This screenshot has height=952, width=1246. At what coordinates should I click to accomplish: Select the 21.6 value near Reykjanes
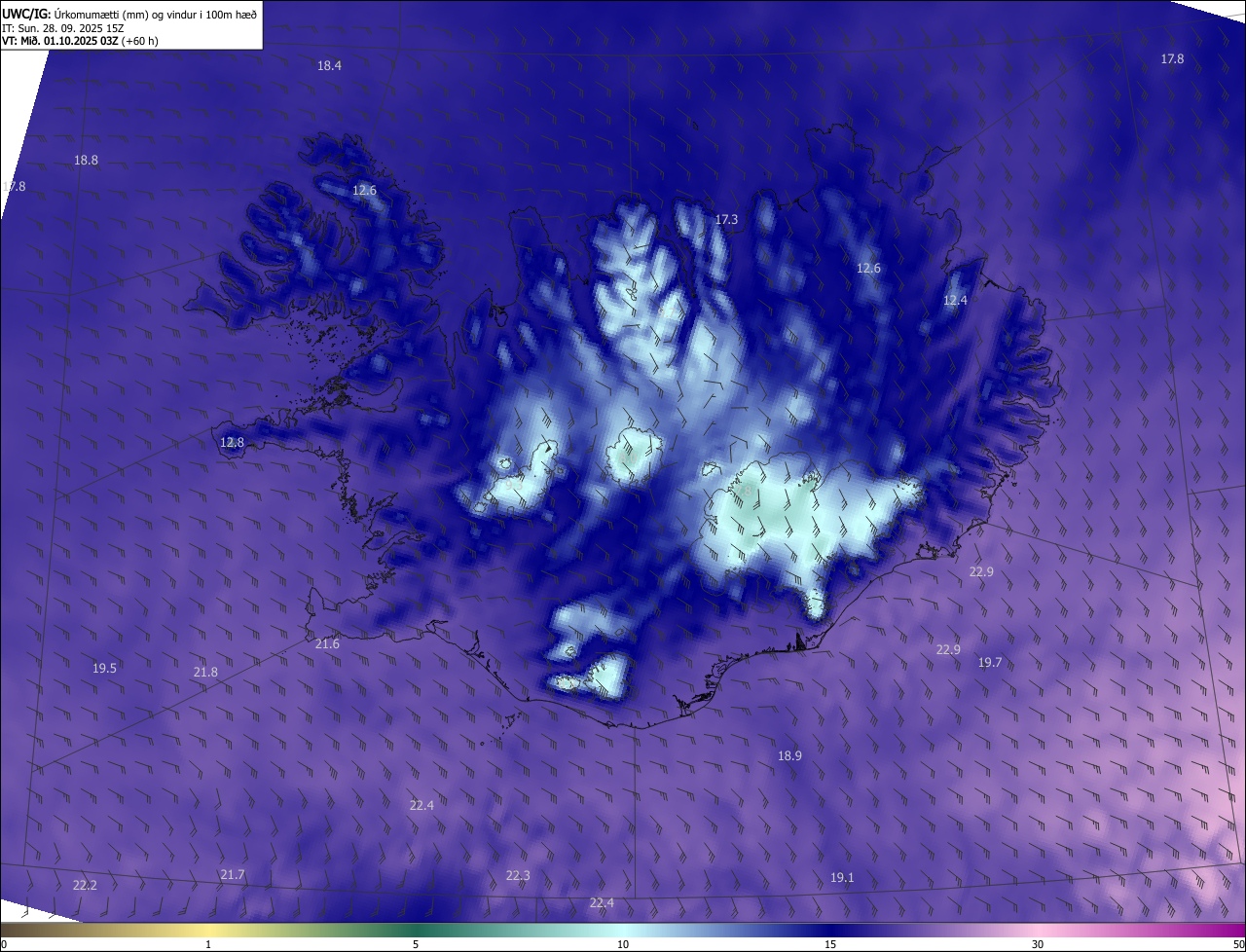[x=327, y=643]
